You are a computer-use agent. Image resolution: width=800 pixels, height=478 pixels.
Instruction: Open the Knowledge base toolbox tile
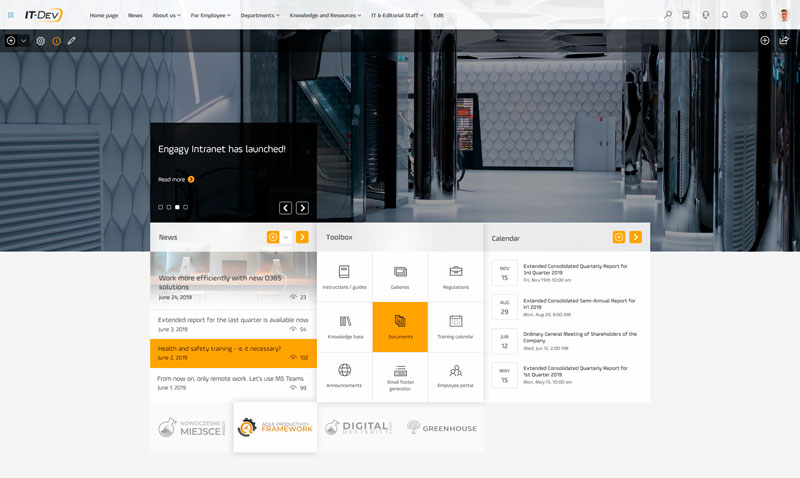[345, 326]
